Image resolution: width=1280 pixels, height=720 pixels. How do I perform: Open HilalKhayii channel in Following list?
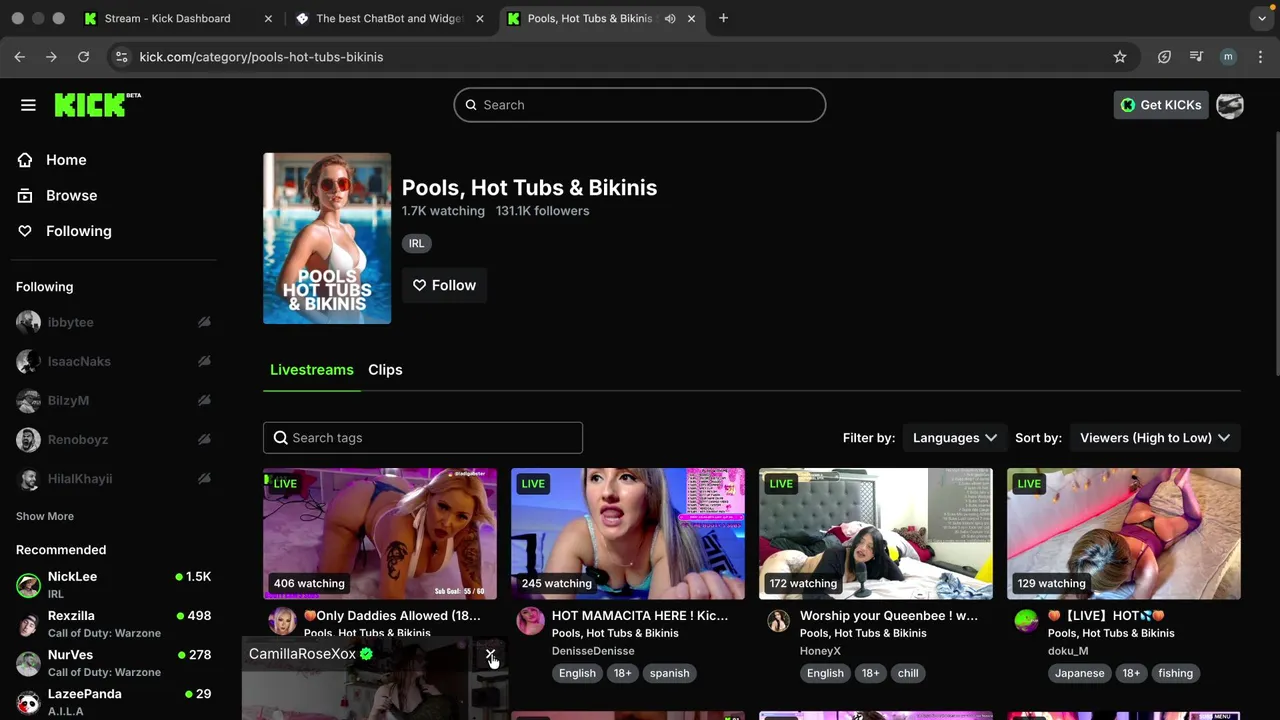coord(80,478)
